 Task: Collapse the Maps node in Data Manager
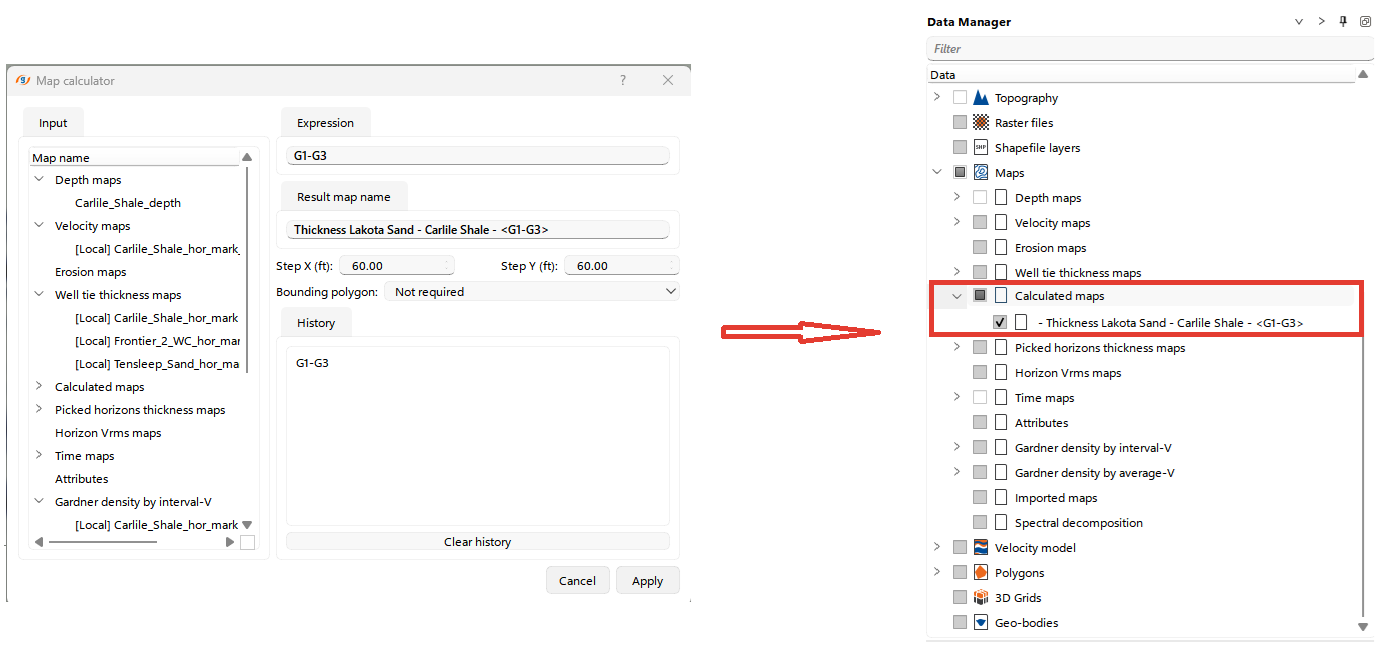pos(937,173)
